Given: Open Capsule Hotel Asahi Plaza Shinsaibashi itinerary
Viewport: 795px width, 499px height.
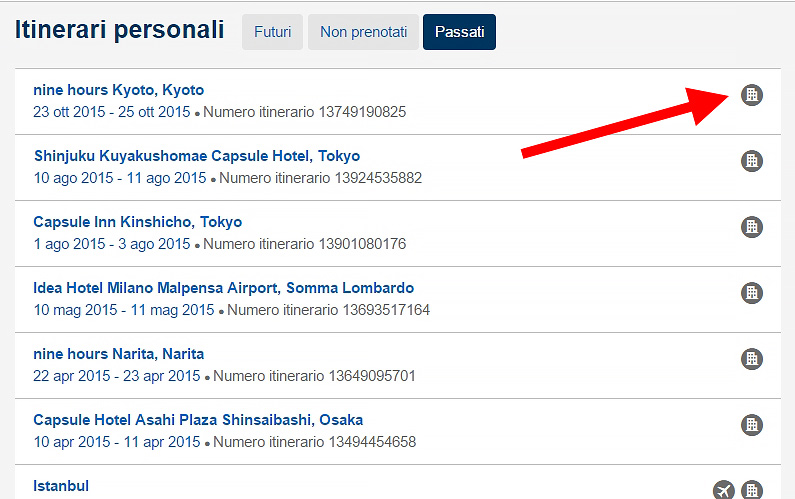Looking at the screenshot, I should [x=198, y=420].
